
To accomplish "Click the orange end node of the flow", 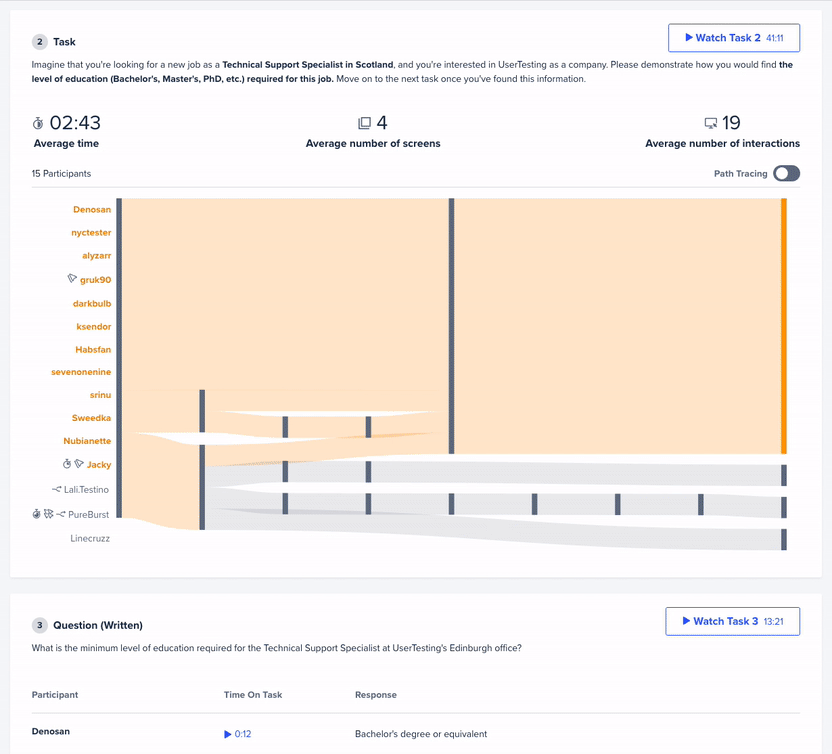I will coord(784,326).
